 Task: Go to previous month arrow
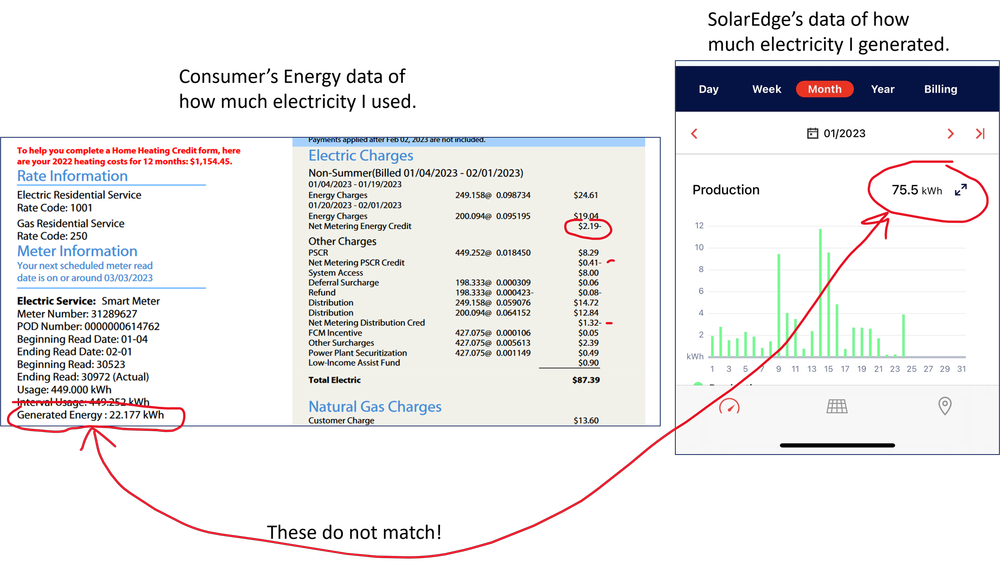(695, 134)
